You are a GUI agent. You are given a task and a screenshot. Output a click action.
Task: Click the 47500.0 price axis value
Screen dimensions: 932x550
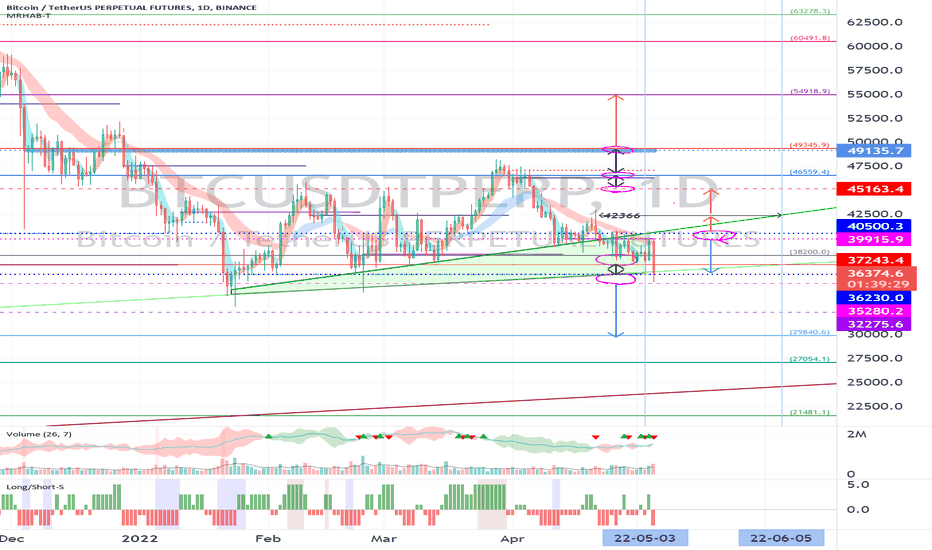pos(875,166)
